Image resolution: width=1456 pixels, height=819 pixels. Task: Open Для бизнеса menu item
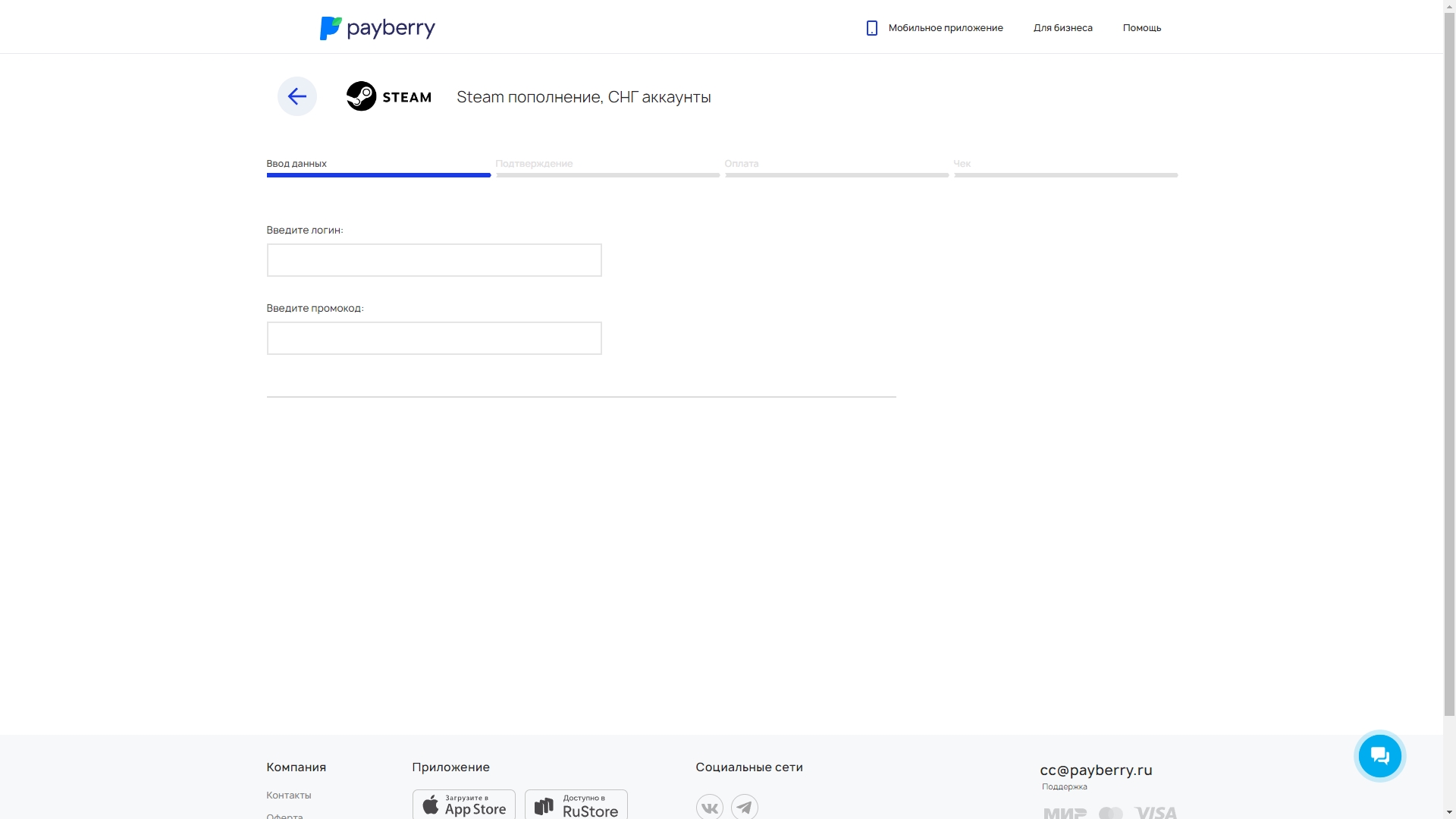[1062, 28]
